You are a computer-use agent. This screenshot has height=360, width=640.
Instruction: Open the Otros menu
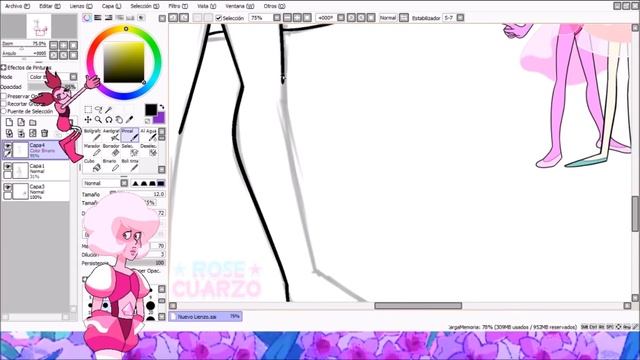[x=274, y=6]
